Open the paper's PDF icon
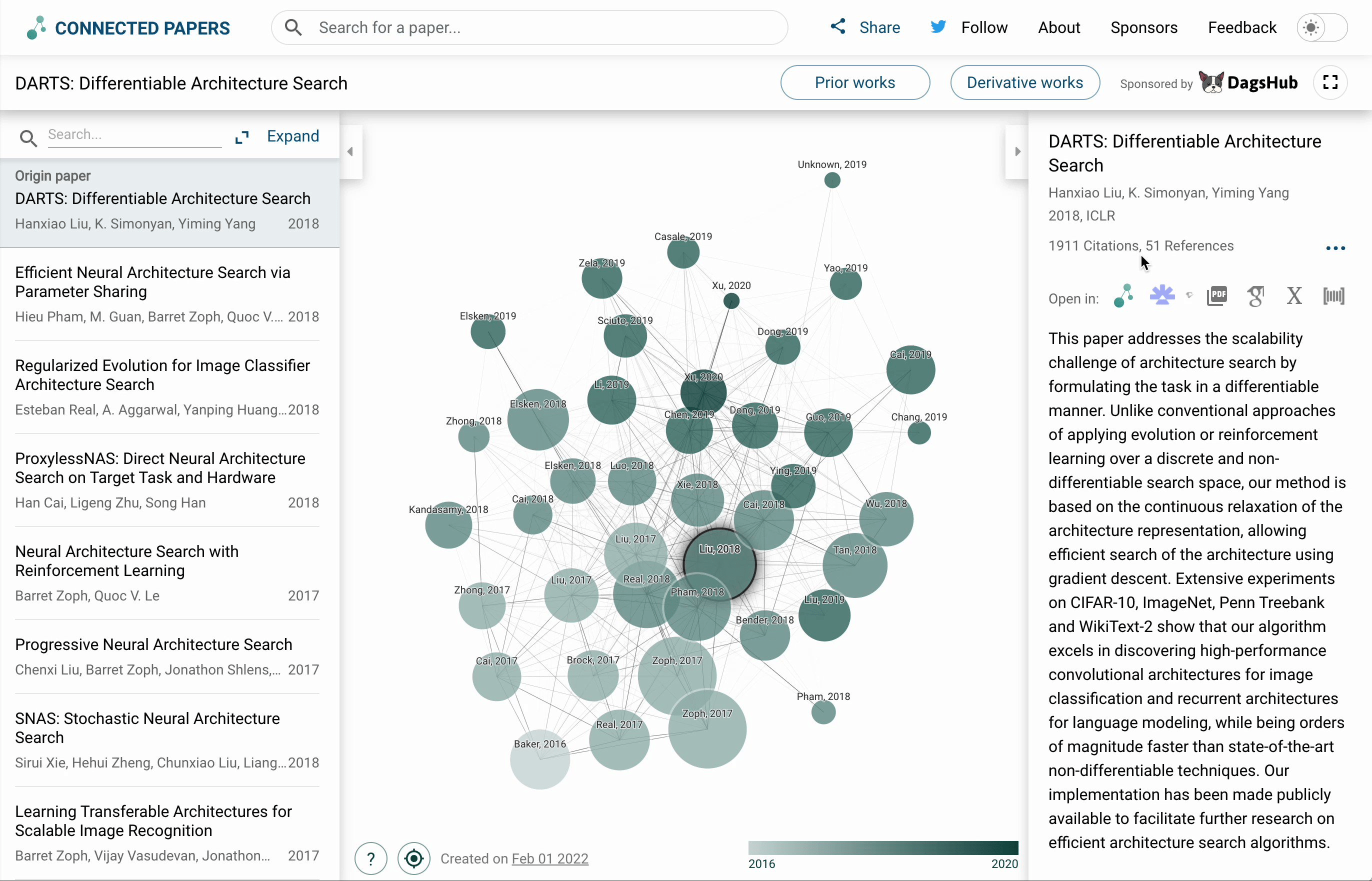The image size is (1372, 881). pos(1217,296)
